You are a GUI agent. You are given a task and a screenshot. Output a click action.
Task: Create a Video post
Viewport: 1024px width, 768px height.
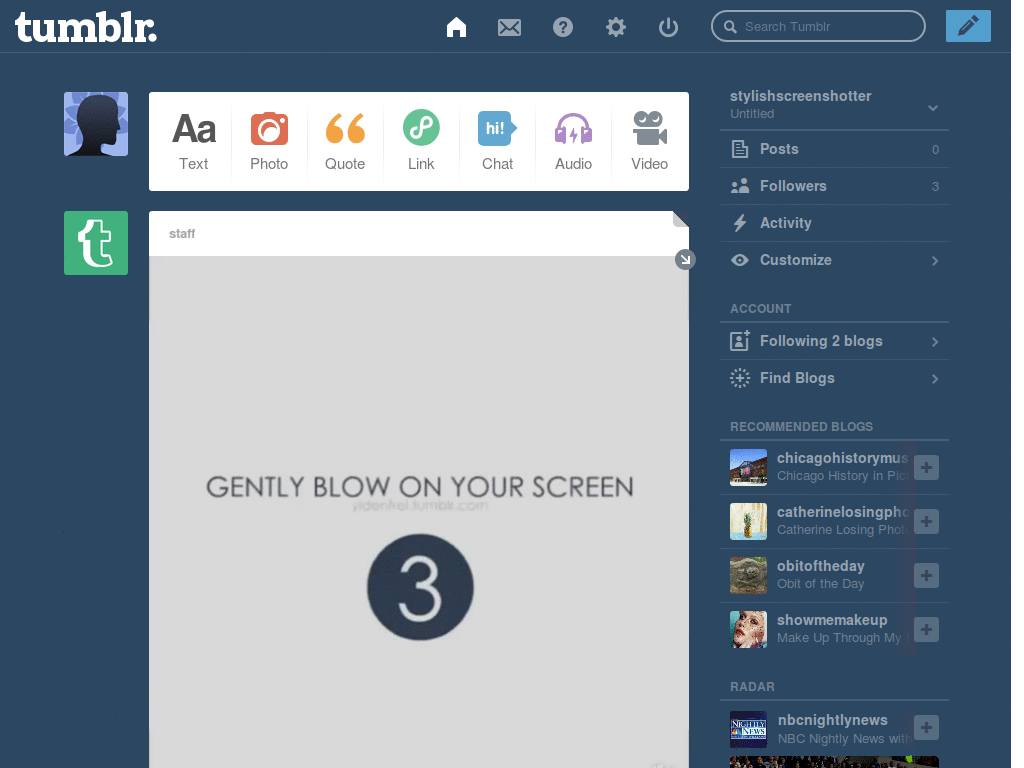click(649, 141)
